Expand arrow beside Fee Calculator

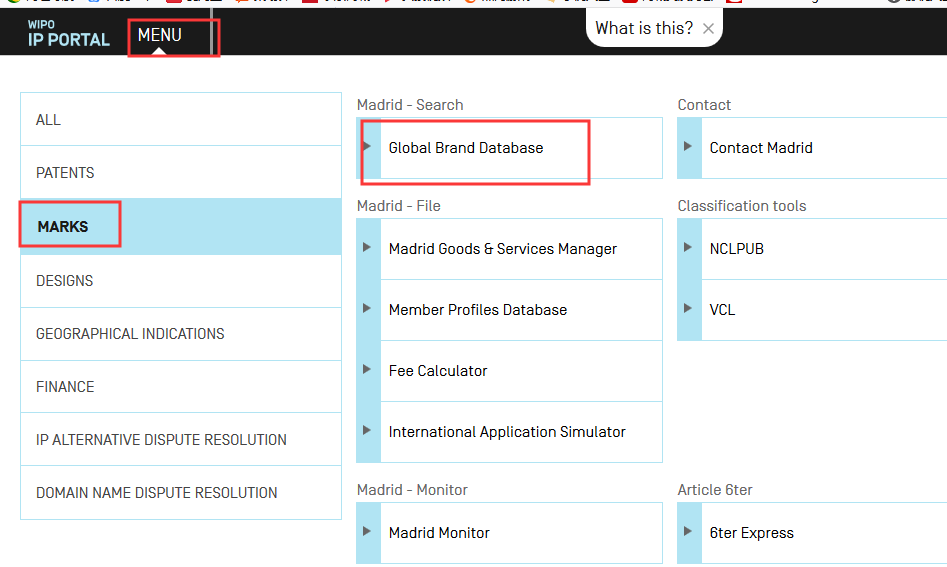(367, 369)
